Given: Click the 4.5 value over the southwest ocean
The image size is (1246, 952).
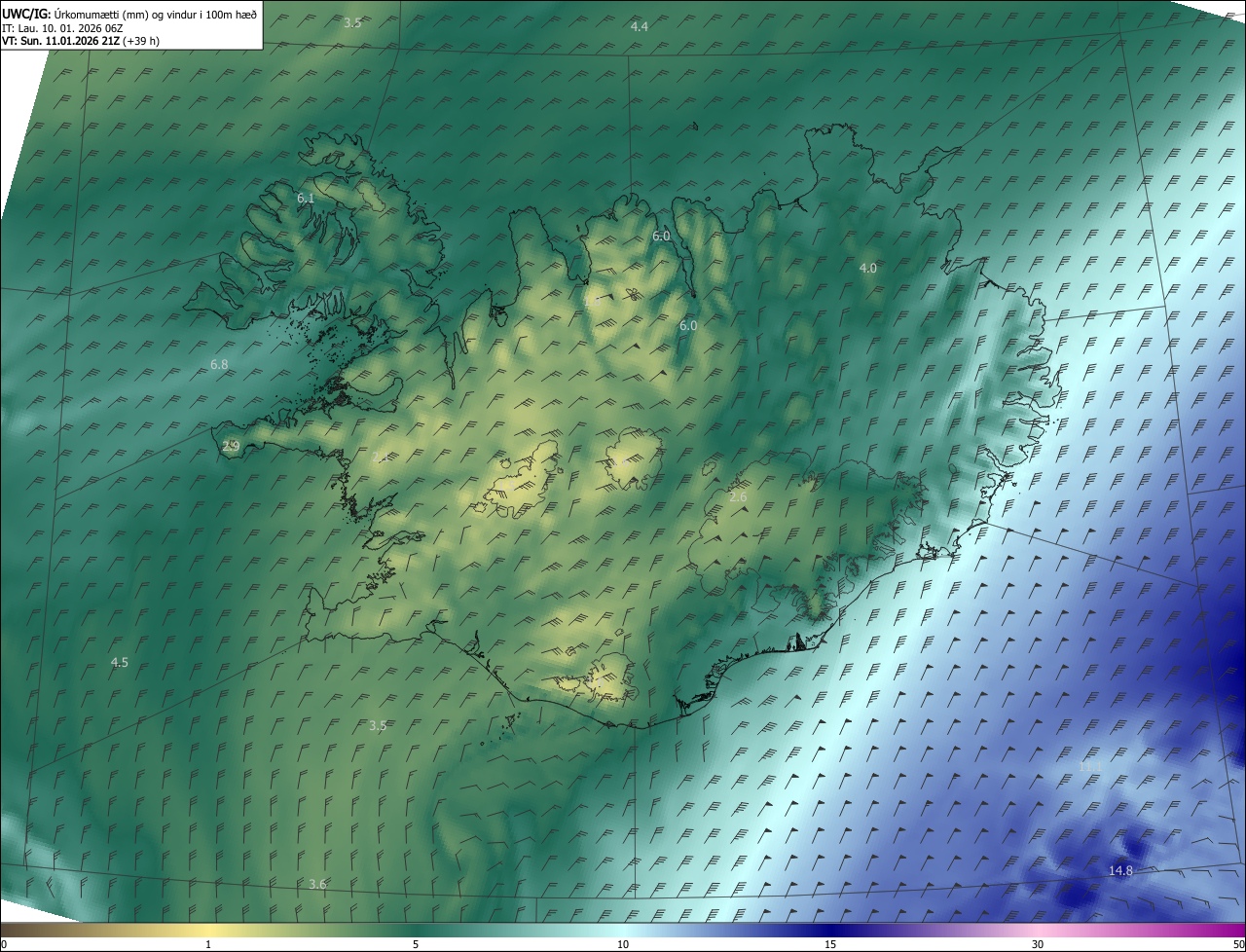Looking at the screenshot, I should tap(119, 662).
